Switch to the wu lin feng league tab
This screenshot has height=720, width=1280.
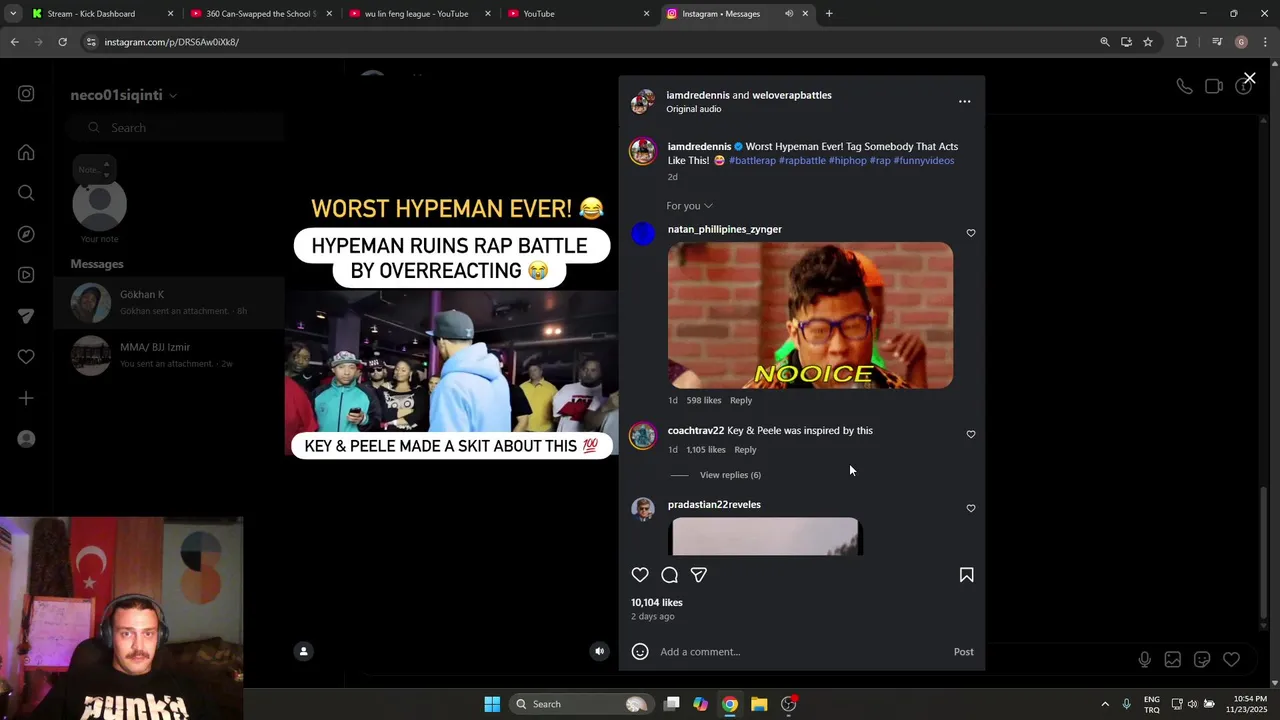pos(418,14)
